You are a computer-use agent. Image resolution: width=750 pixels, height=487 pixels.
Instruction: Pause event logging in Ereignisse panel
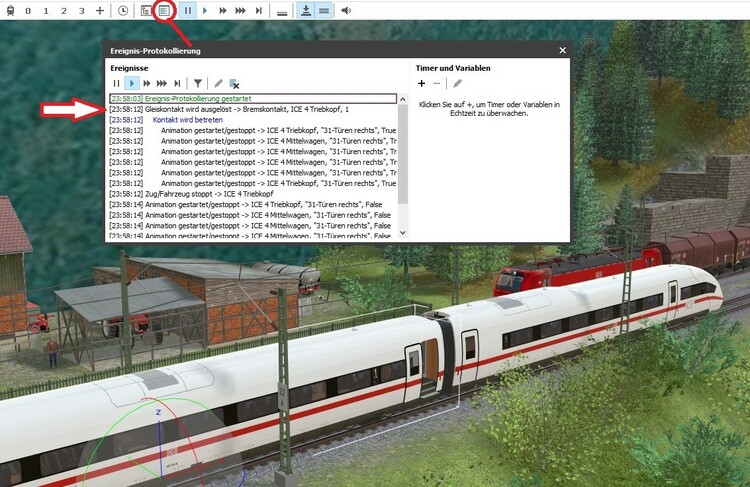[116, 83]
